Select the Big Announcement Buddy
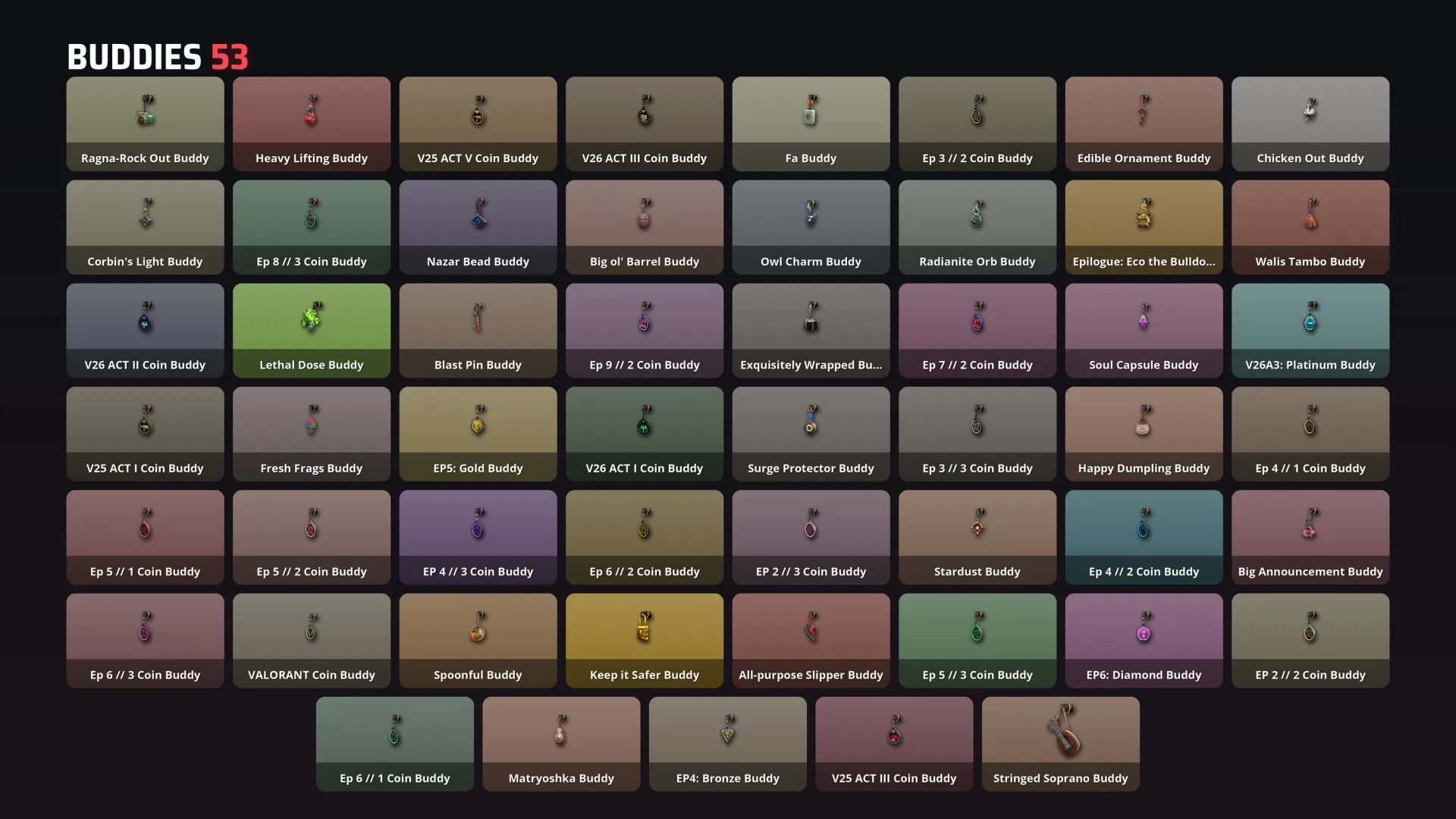 pyautogui.click(x=1310, y=537)
